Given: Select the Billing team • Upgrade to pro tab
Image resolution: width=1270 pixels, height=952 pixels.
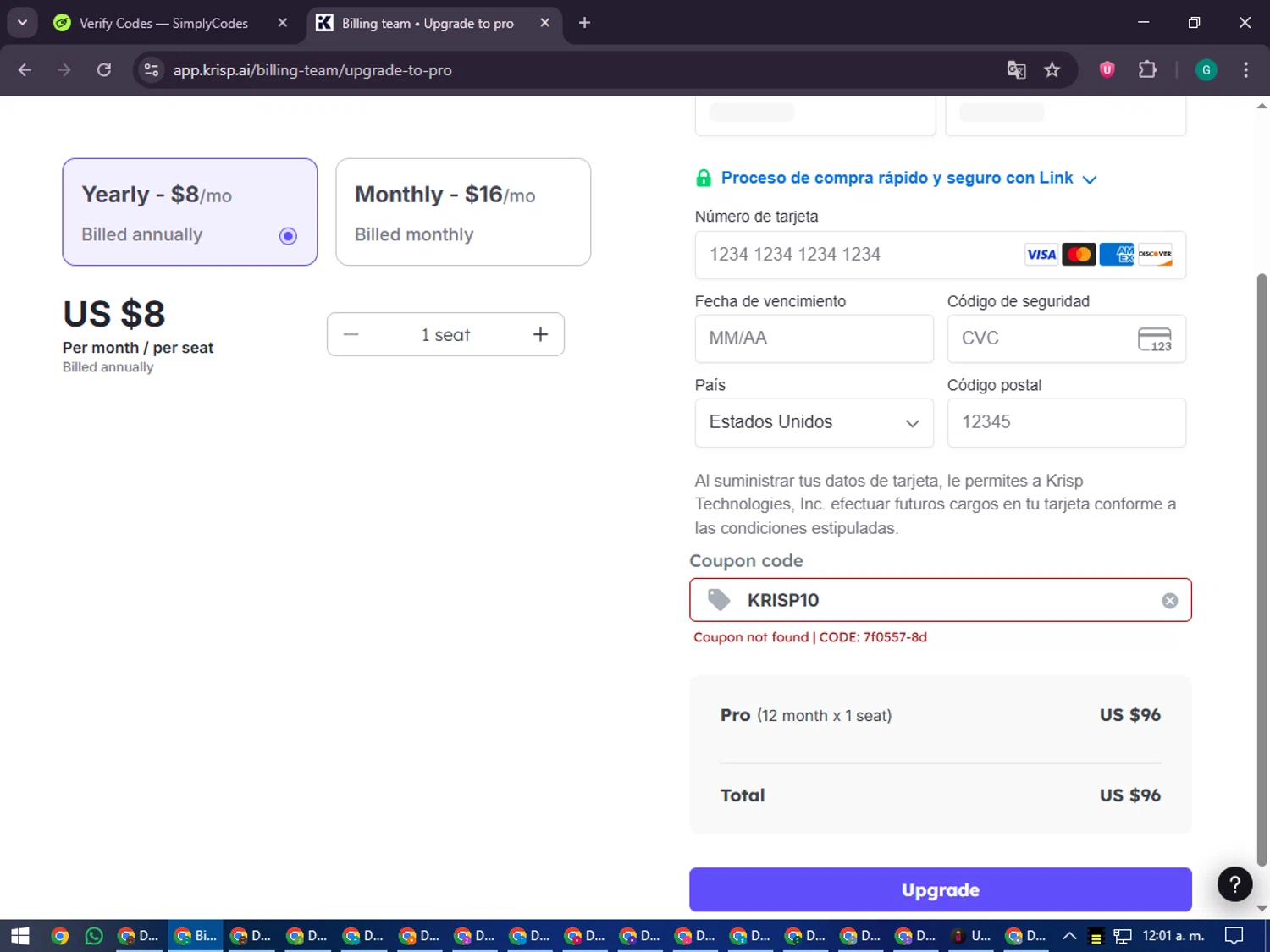Looking at the screenshot, I should [427, 23].
